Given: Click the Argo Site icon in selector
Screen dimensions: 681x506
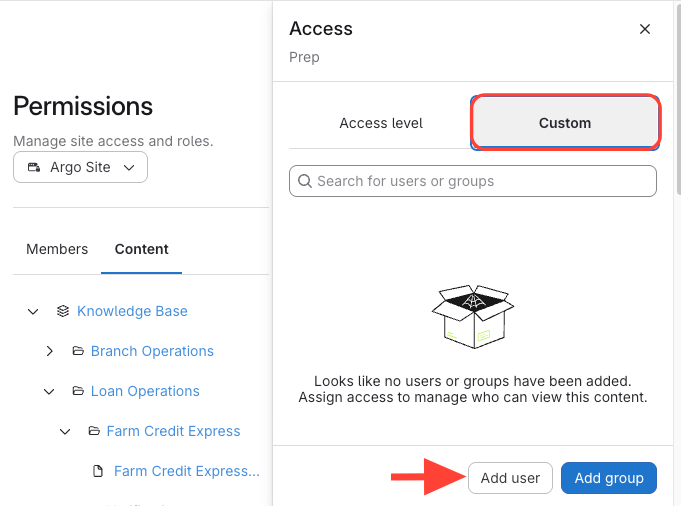Looking at the screenshot, I should (35, 167).
